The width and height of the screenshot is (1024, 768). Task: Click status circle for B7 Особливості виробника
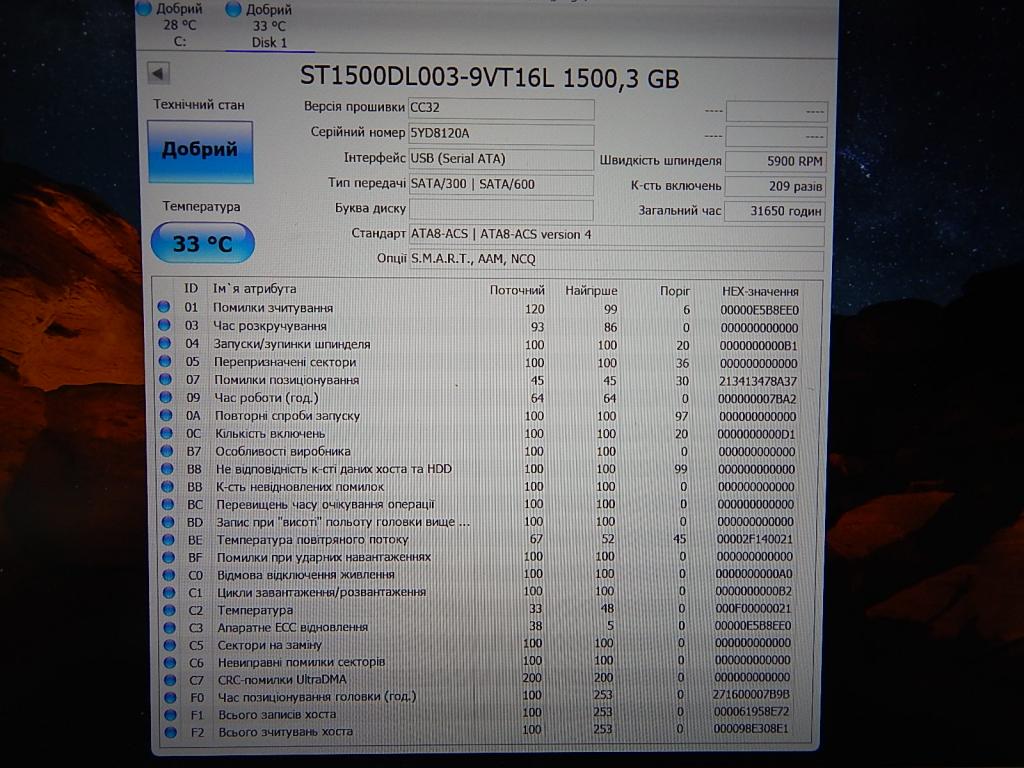(x=167, y=451)
